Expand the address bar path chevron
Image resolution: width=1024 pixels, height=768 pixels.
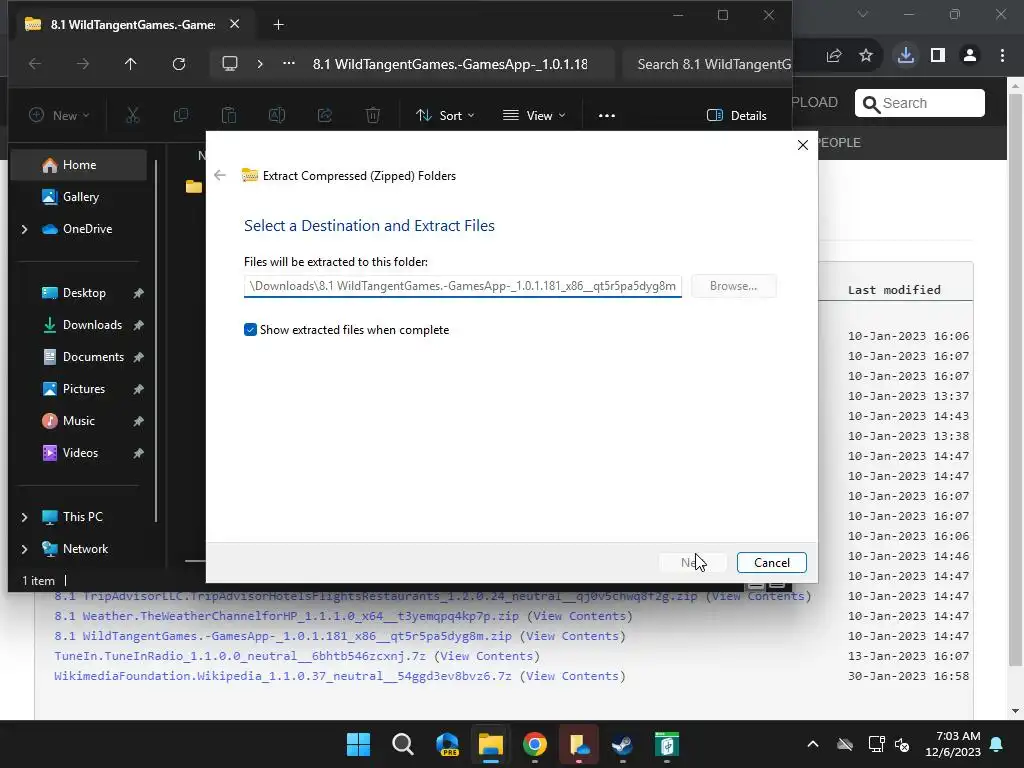pos(260,64)
